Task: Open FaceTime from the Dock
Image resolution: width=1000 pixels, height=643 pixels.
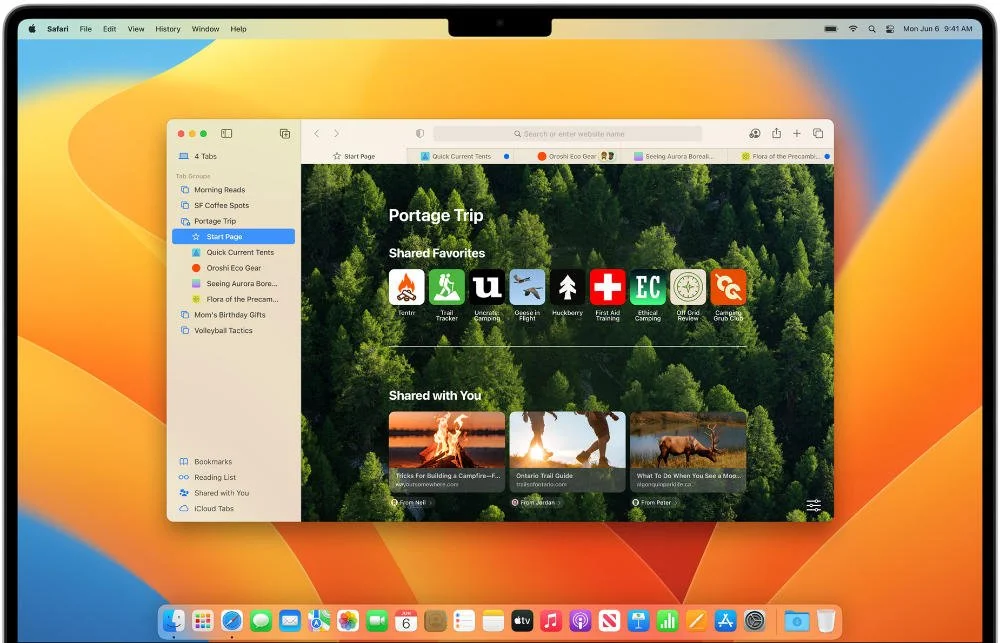Action: (x=377, y=620)
